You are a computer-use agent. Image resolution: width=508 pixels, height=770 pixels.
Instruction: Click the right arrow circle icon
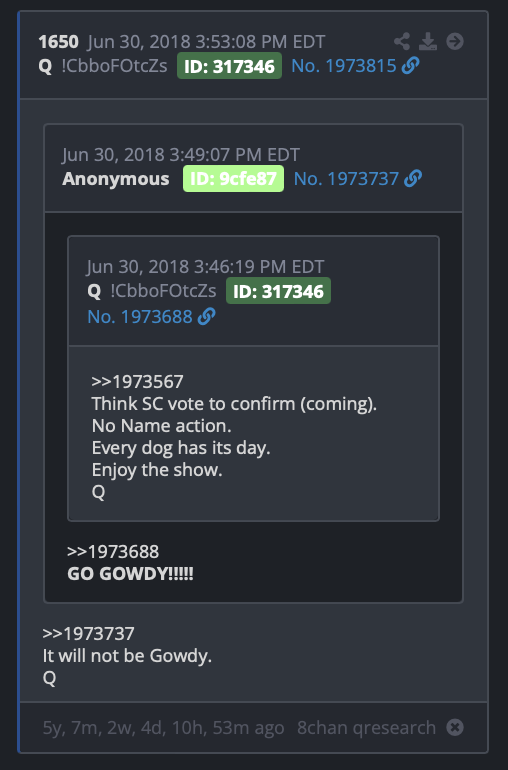point(455,41)
